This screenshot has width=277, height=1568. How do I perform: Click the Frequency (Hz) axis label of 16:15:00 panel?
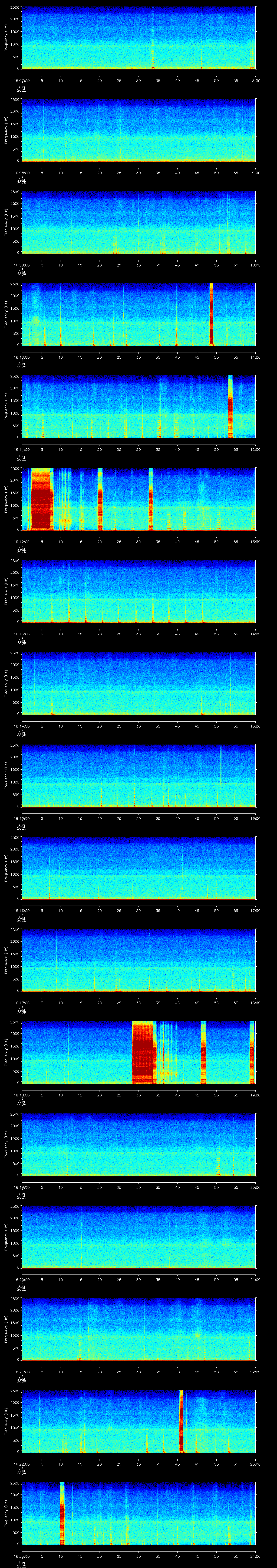click(x=6, y=775)
